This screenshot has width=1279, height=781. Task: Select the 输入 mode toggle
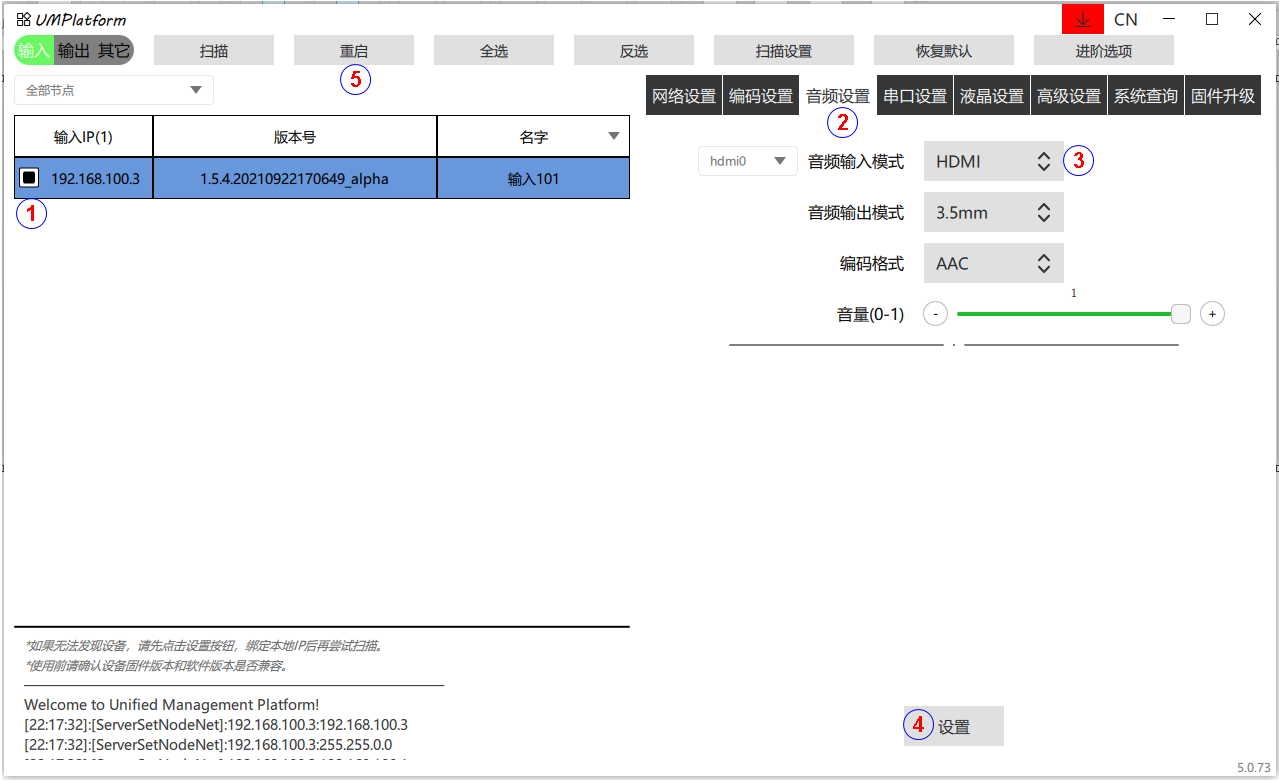34,51
